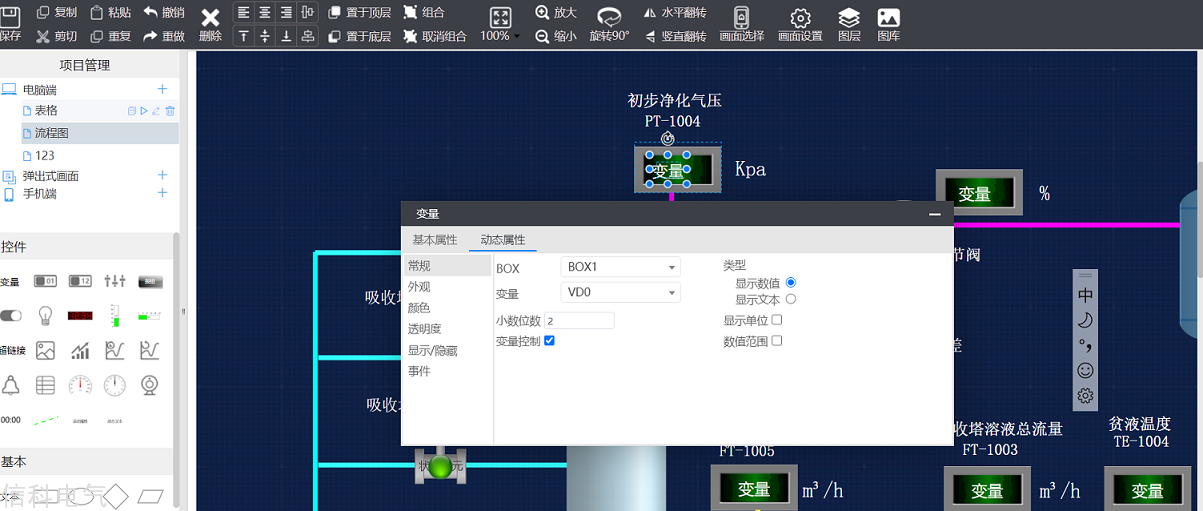1203x511 pixels.
Task: Click 重复 duplicate in toolbar
Action: [110, 36]
